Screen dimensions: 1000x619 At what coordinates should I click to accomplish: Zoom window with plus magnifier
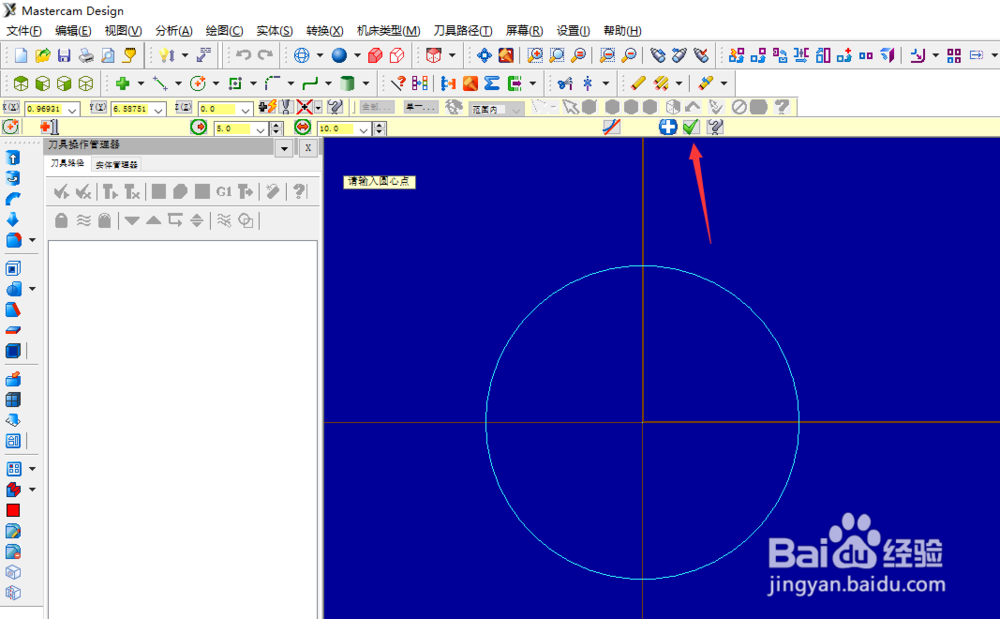click(x=535, y=55)
